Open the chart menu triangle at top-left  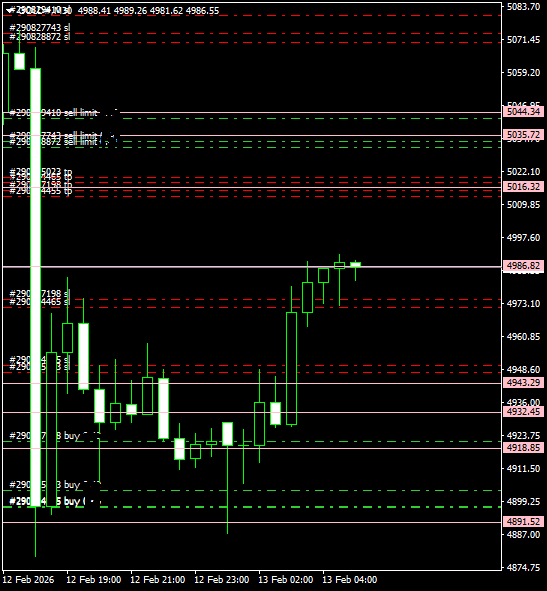tap(8, 11)
